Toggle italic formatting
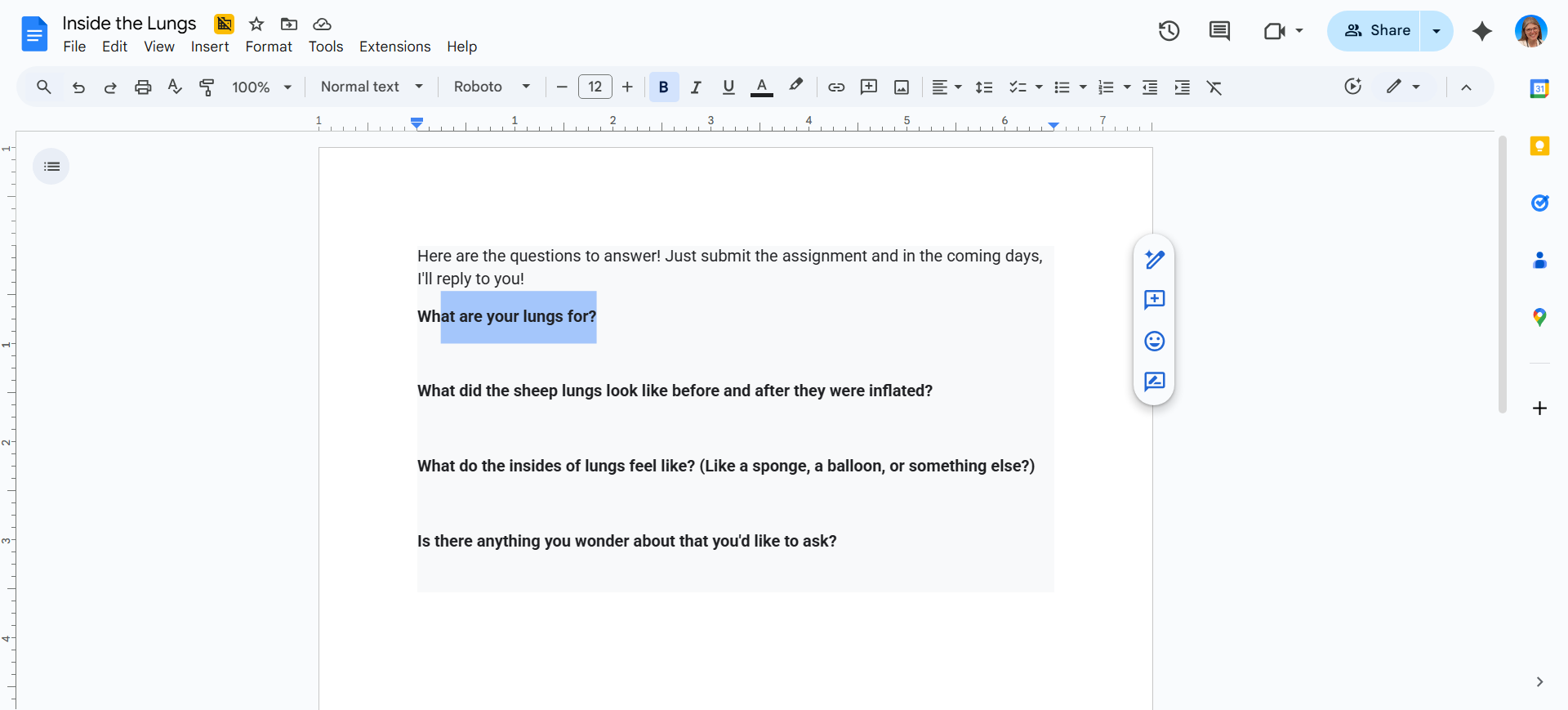This screenshot has height=710, width=1568. coord(696,87)
